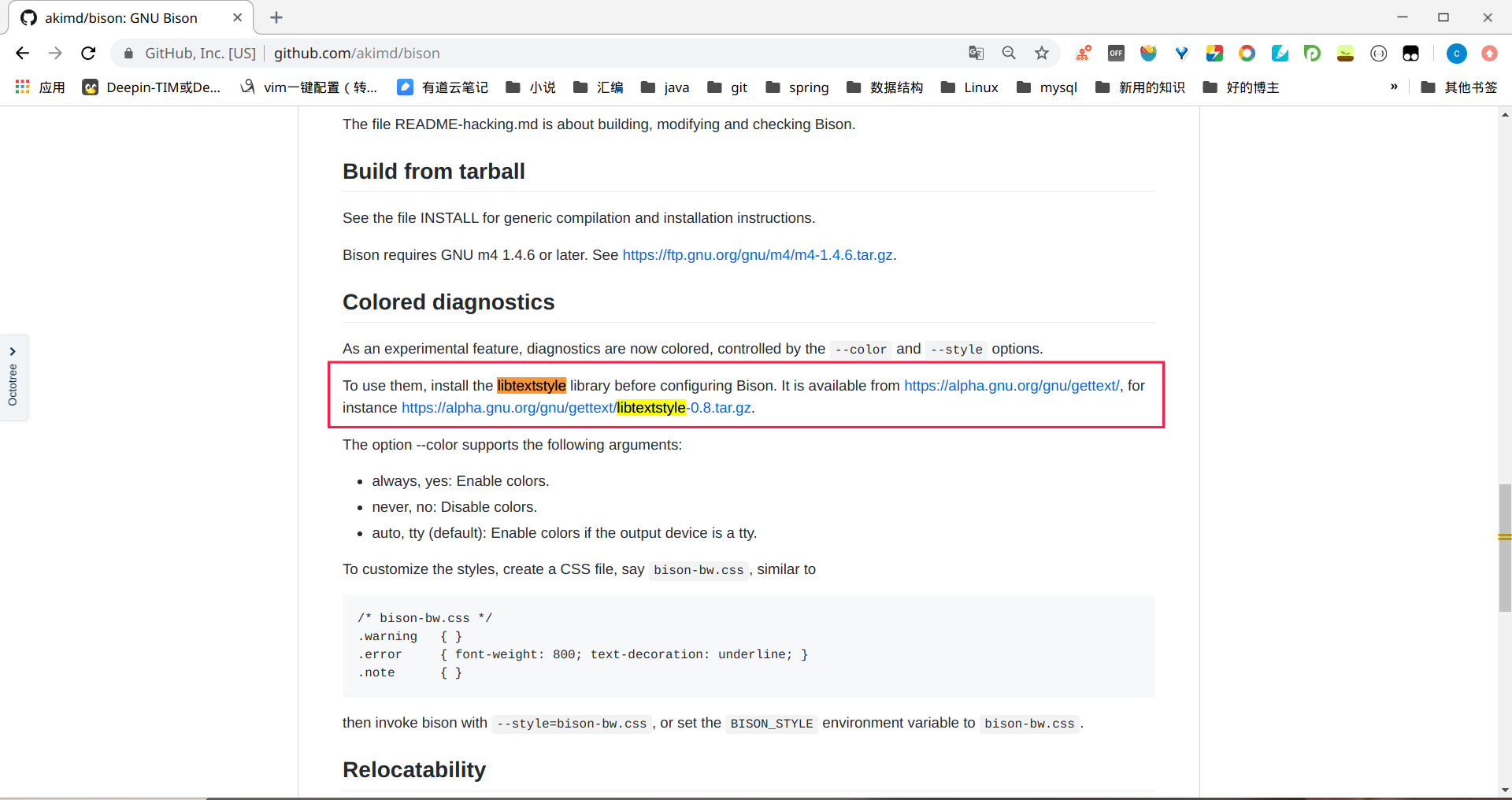Open the 数据结构 bookmark folder

point(885,87)
